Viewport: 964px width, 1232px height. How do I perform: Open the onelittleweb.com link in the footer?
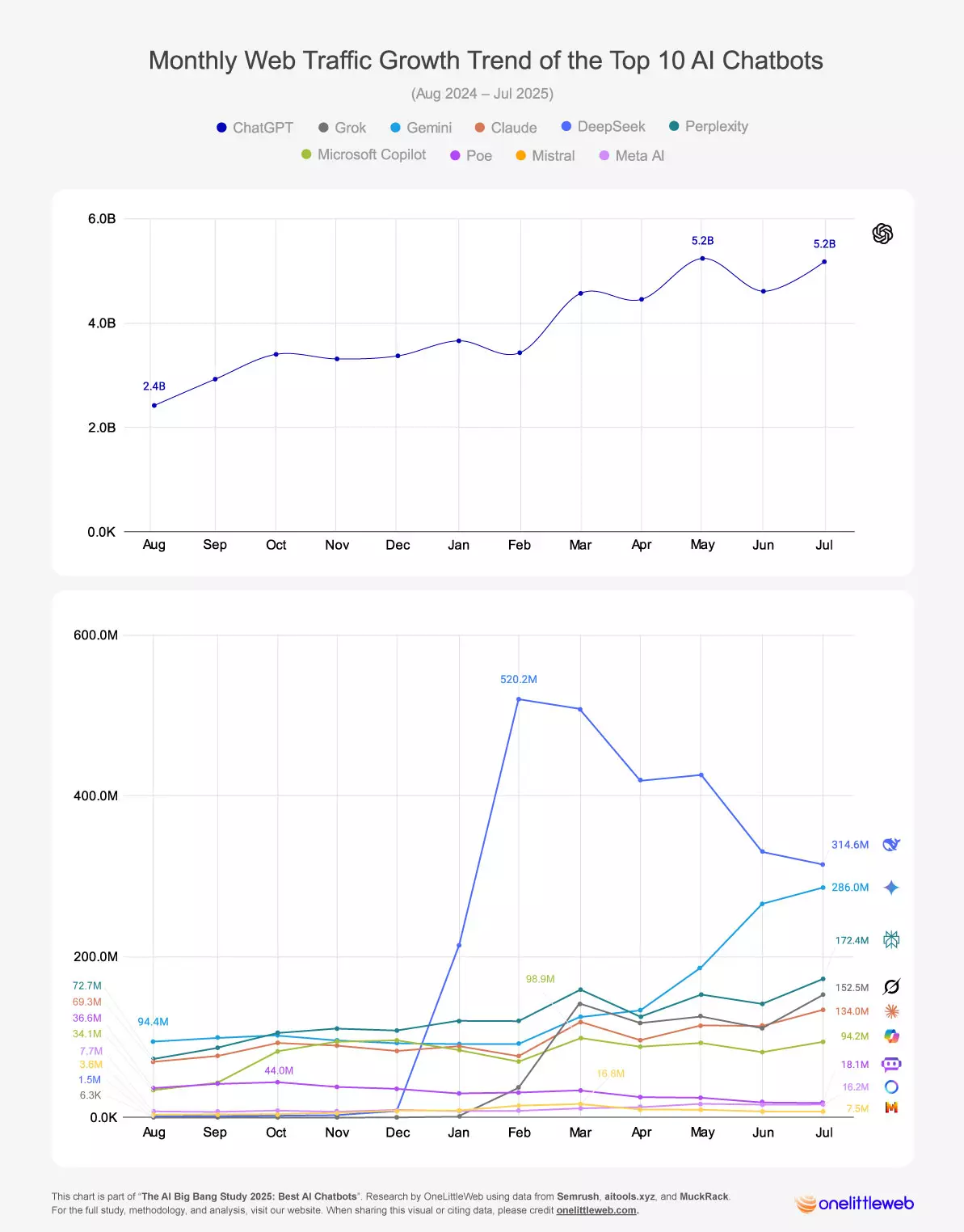[596, 1210]
